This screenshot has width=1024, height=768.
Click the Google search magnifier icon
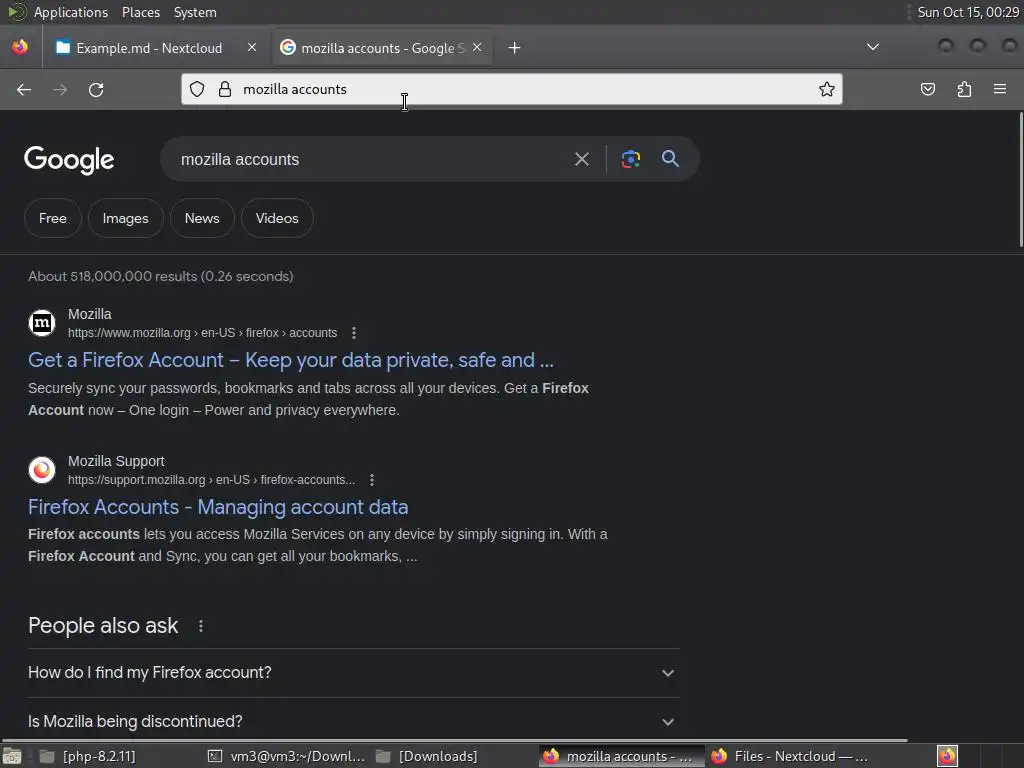tap(670, 159)
